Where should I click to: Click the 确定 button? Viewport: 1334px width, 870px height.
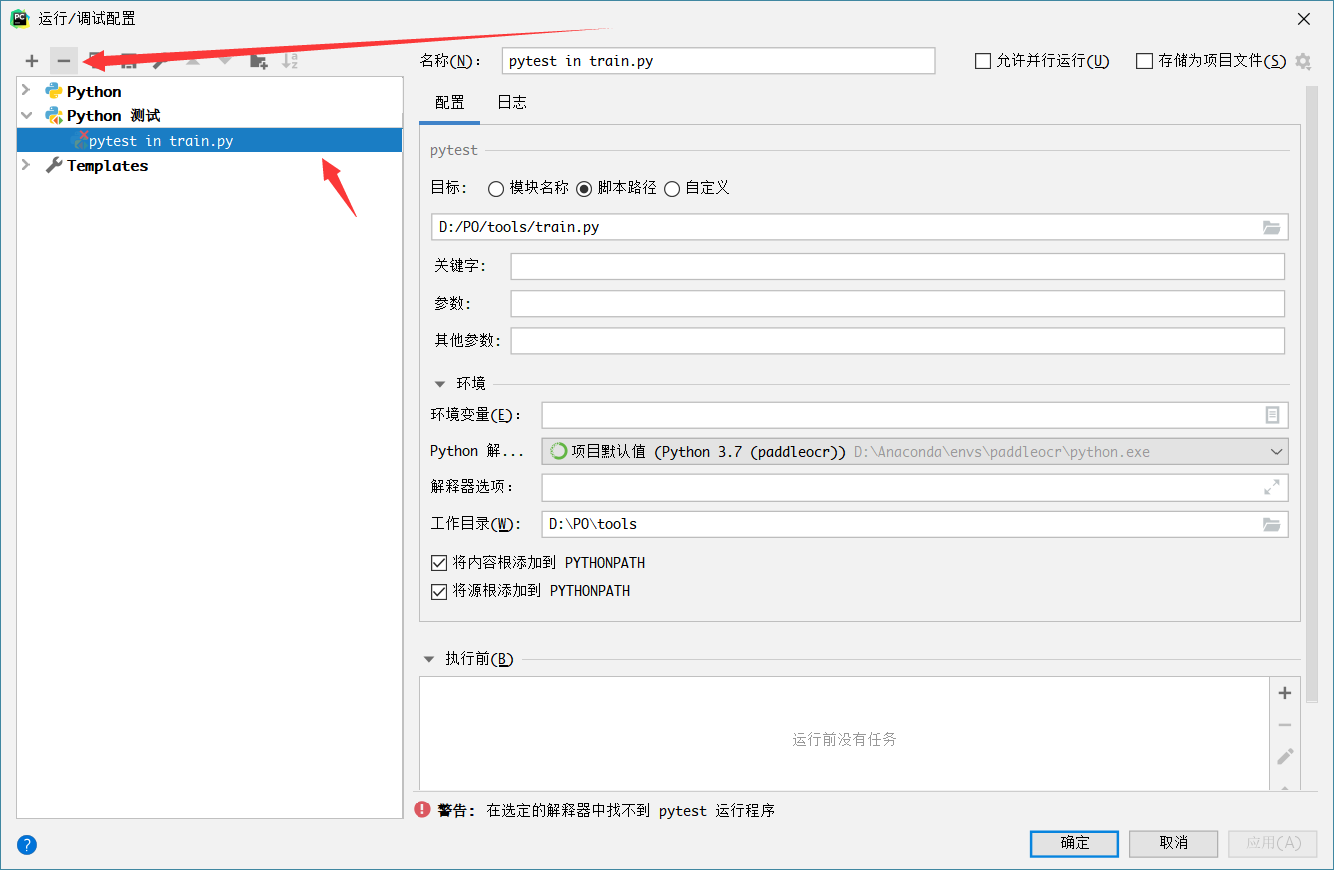tap(1074, 843)
